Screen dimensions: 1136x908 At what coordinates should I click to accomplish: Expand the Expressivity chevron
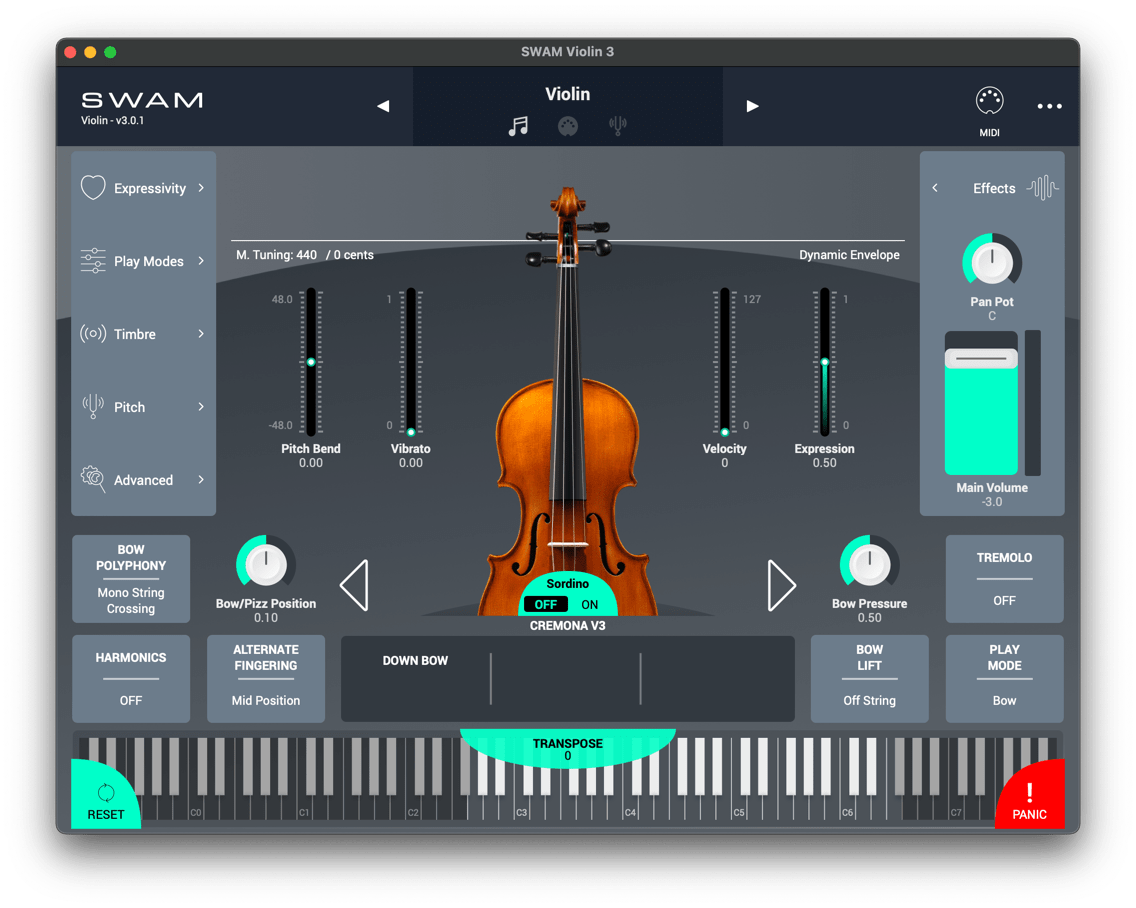point(201,188)
